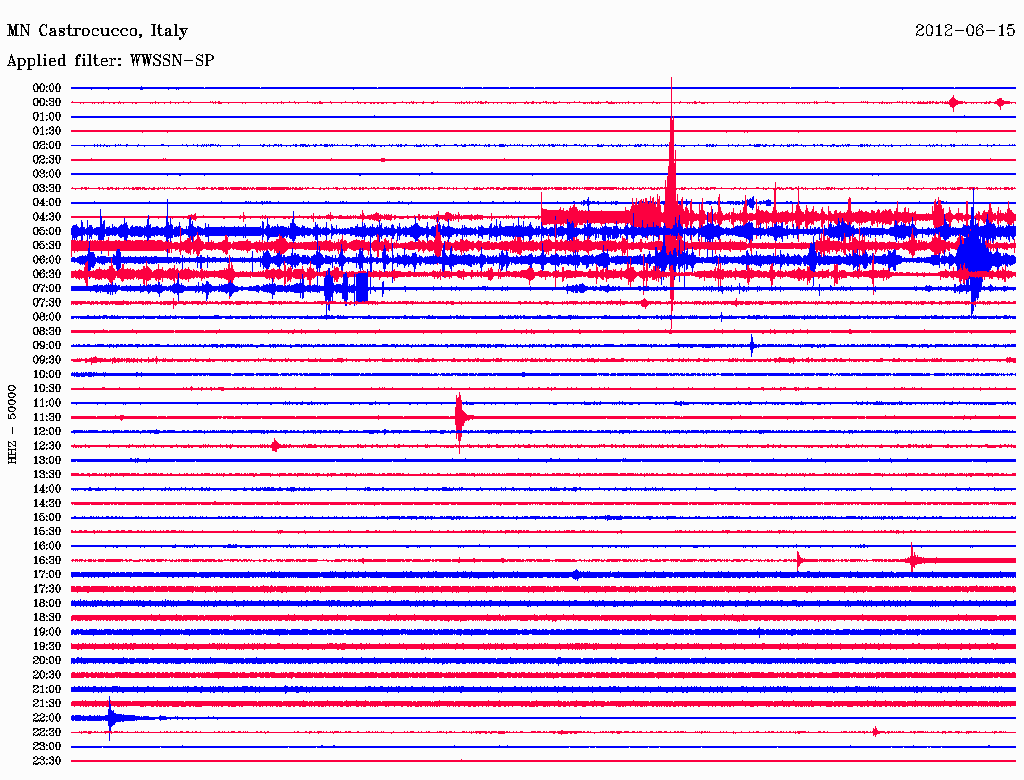
Task: Click the 2012-06-15 date label
Action: [964, 31]
